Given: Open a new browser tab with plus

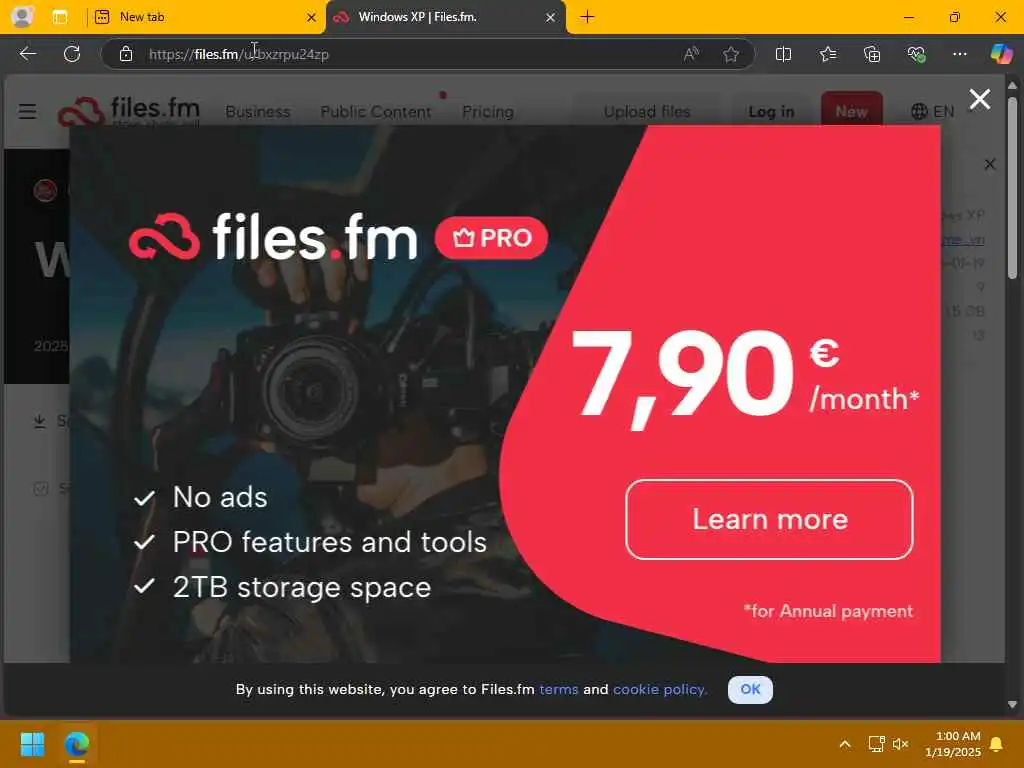Looking at the screenshot, I should point(587,17).
